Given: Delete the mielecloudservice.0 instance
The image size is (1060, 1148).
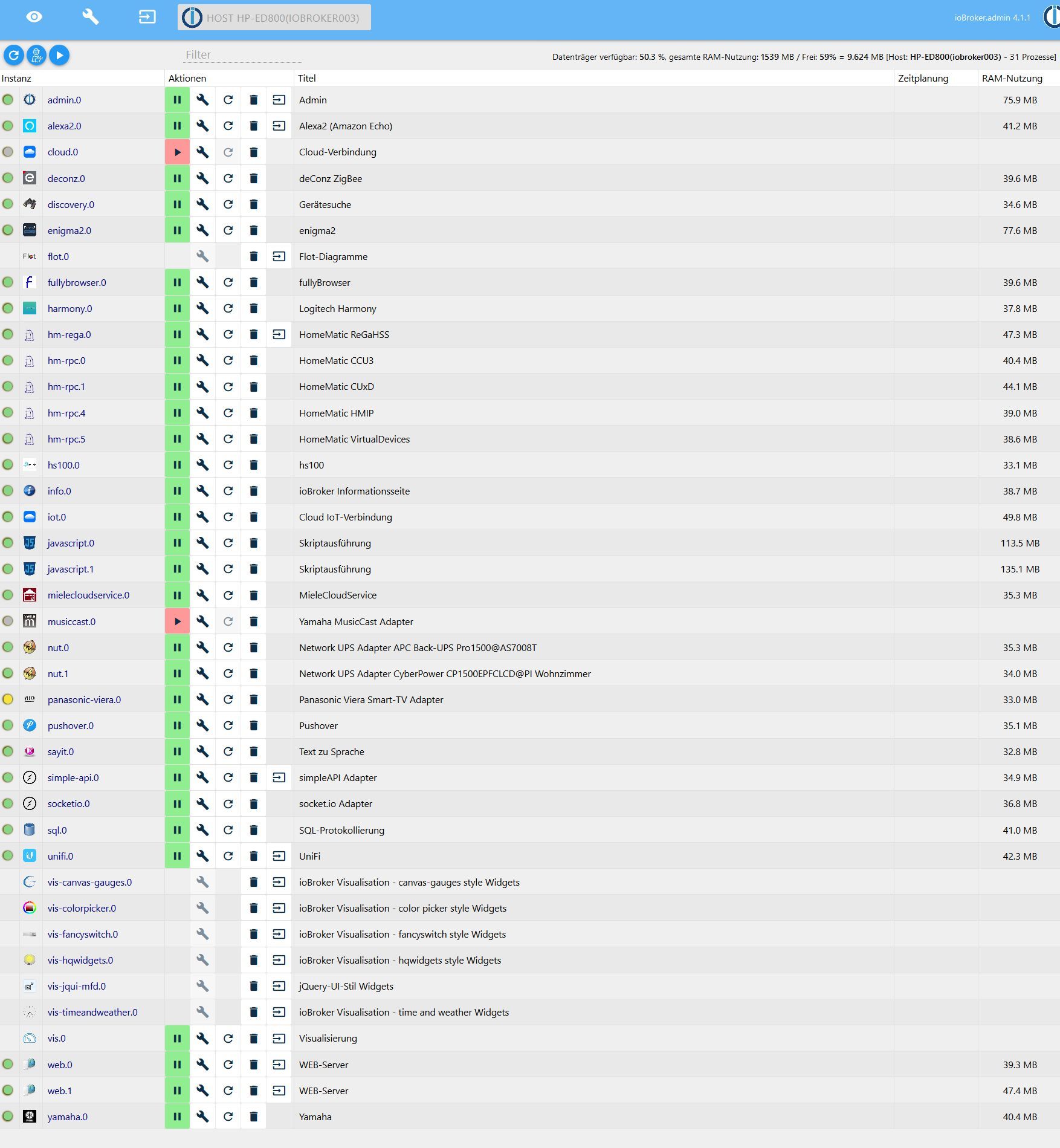Looking at the screenshot, I should [254, 595].
